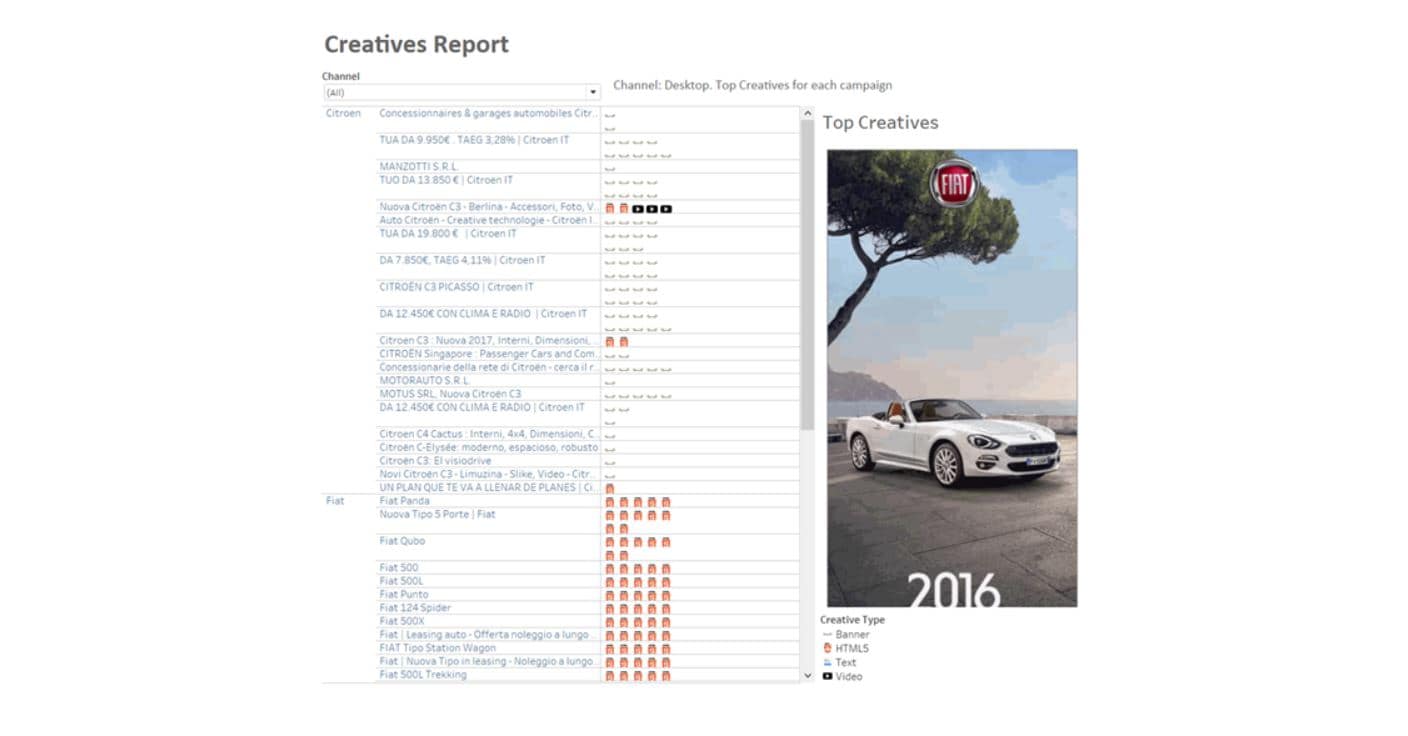Click the banner icon in MANZOTTI S.R.L. row
The height and width of the screenshot is (736, 1408).
click(x=610, y=168)
